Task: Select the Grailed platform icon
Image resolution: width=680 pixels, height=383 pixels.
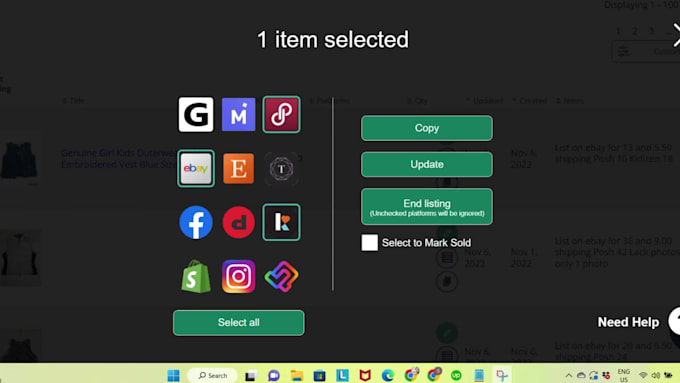Action: pyautogui.click(x=196, y=115)
